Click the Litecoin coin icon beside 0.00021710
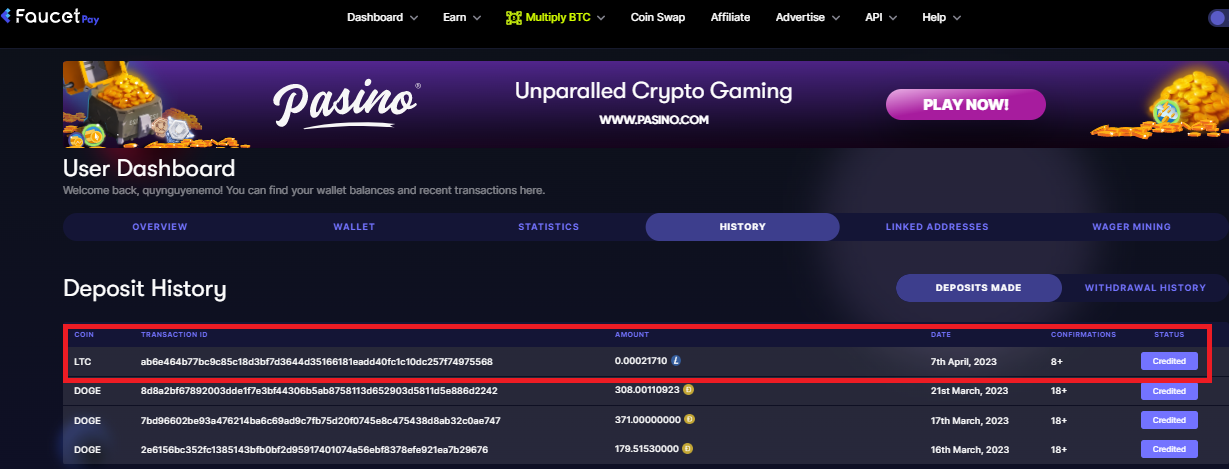The width and height of the screenshot is (1229, 469). [676, 361]
